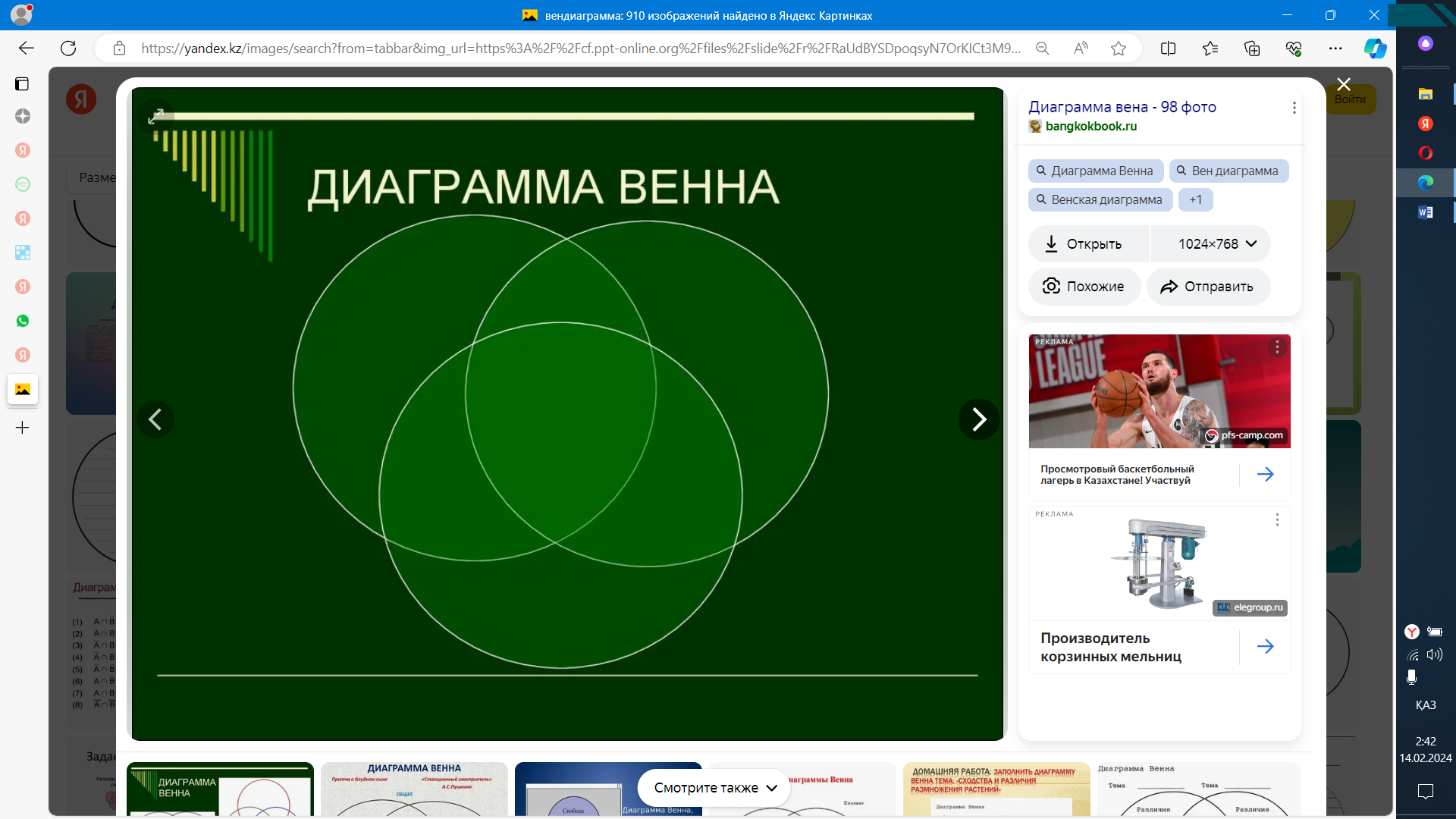This screenshot has width=1456, height=819.
Task: Go to the previous image arrow
Action: [155, 419]
